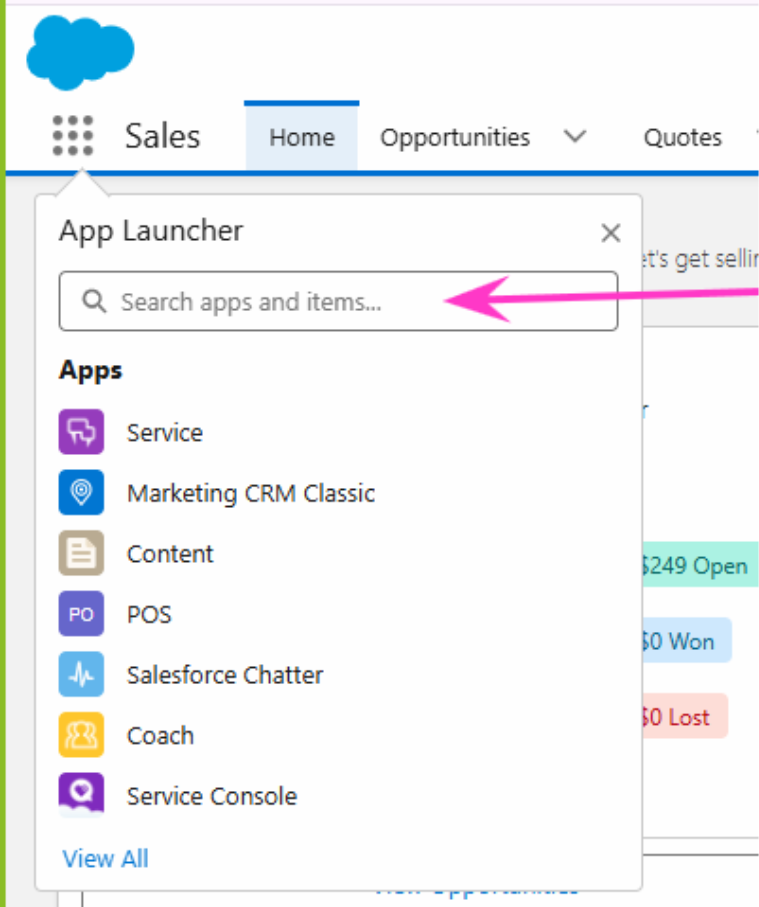Click the Salesforce Chatter icon

[x=82, y=674]
